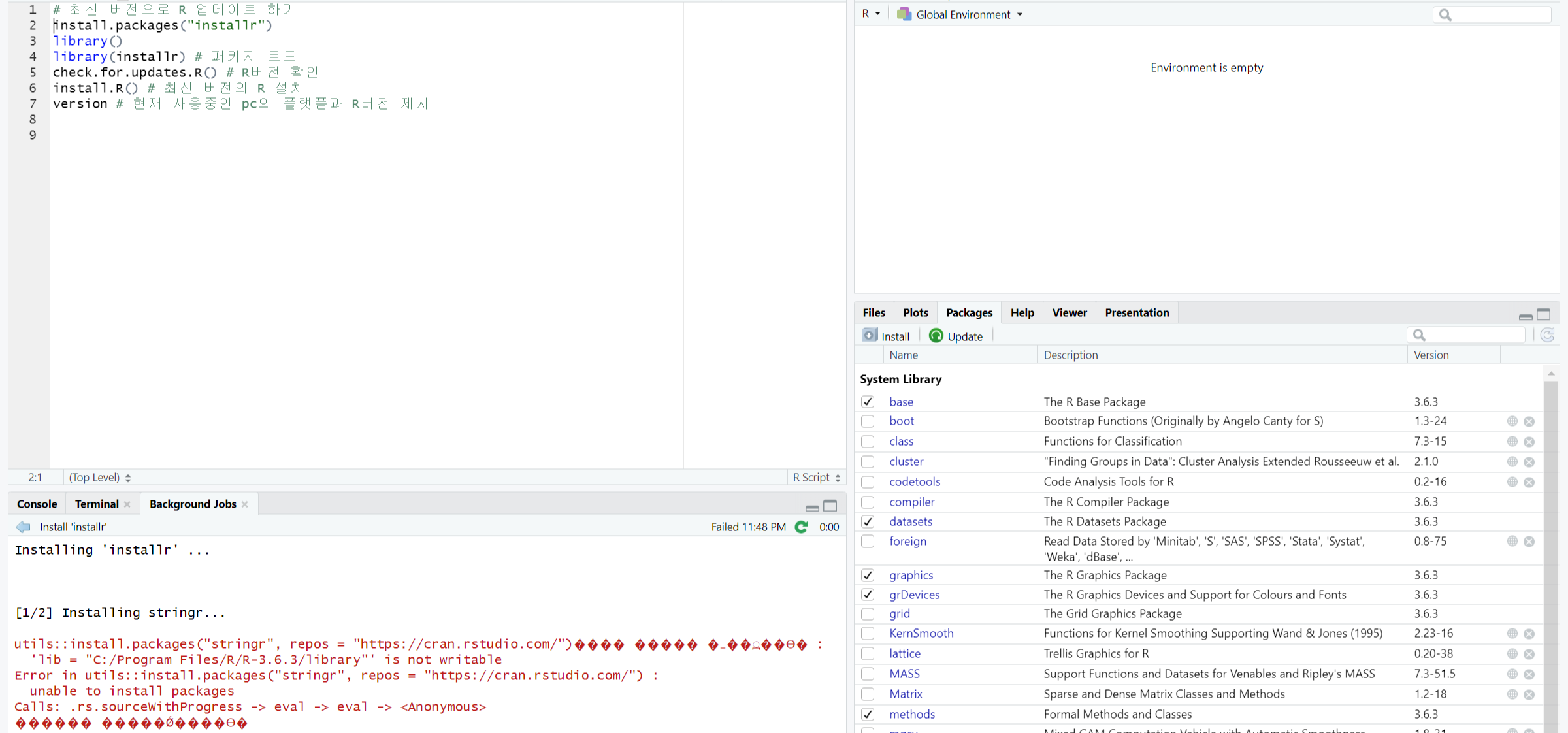Click the Install packages icon

870,336
